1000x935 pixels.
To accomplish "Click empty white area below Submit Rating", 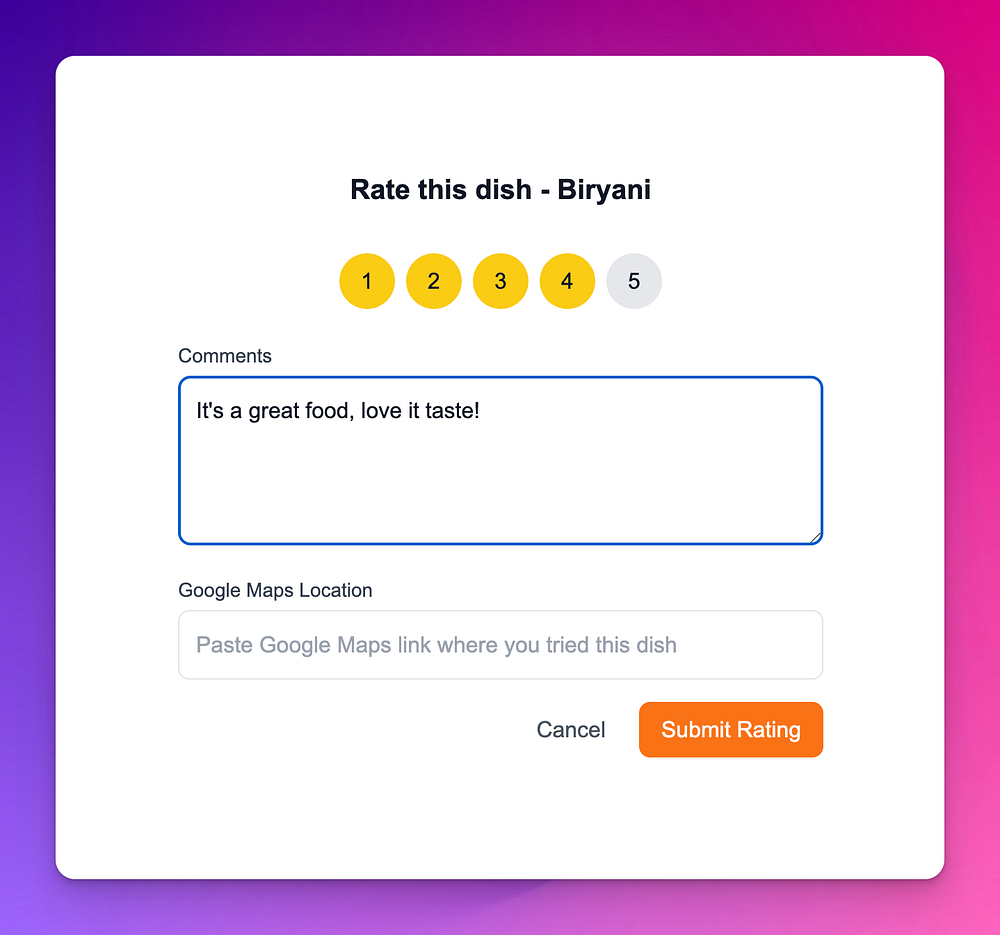I will tap(730, 820).
